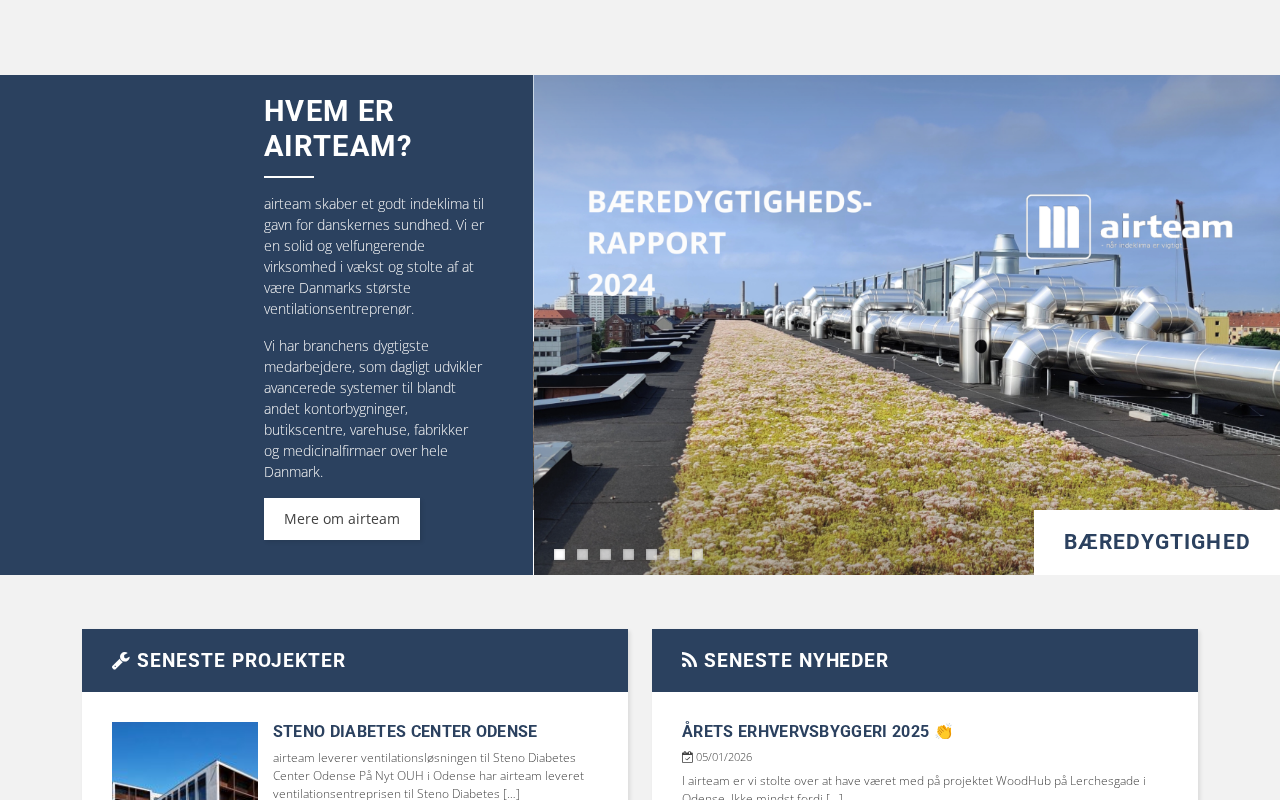Click the Seneste Projekter heading
This screenshot has height=800, width=1280.
click(x=241, y=661)
